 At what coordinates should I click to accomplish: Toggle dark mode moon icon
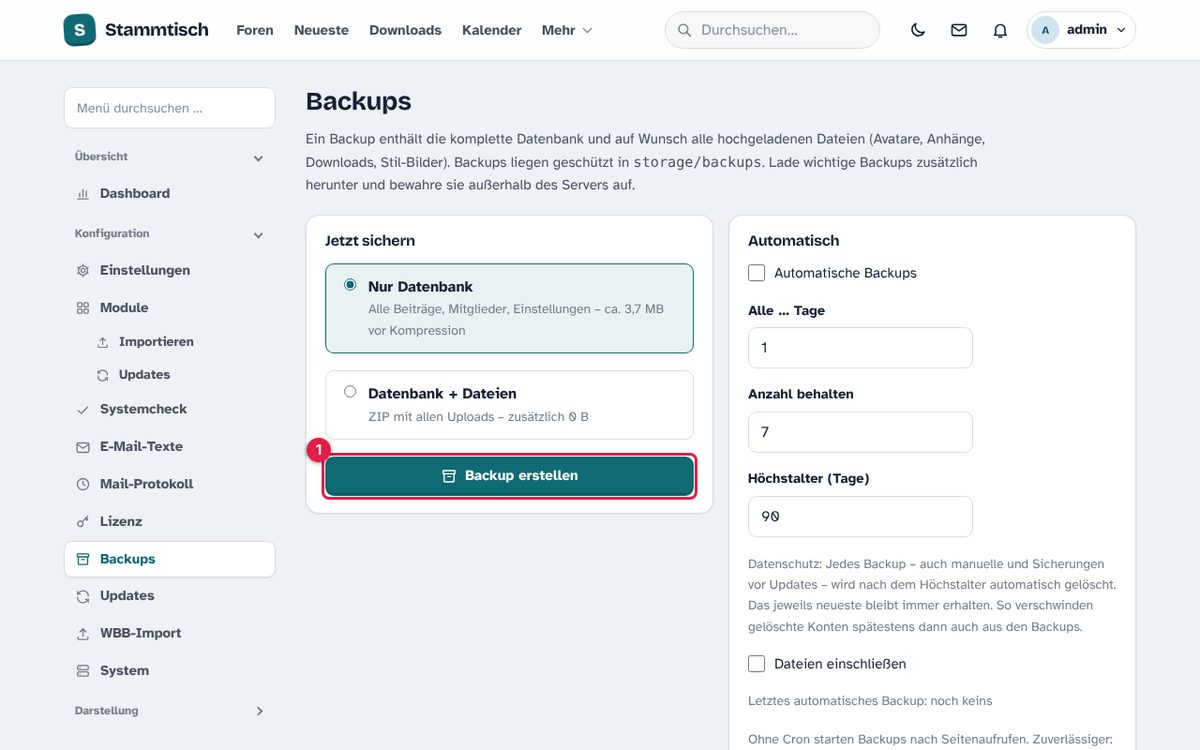918,30
